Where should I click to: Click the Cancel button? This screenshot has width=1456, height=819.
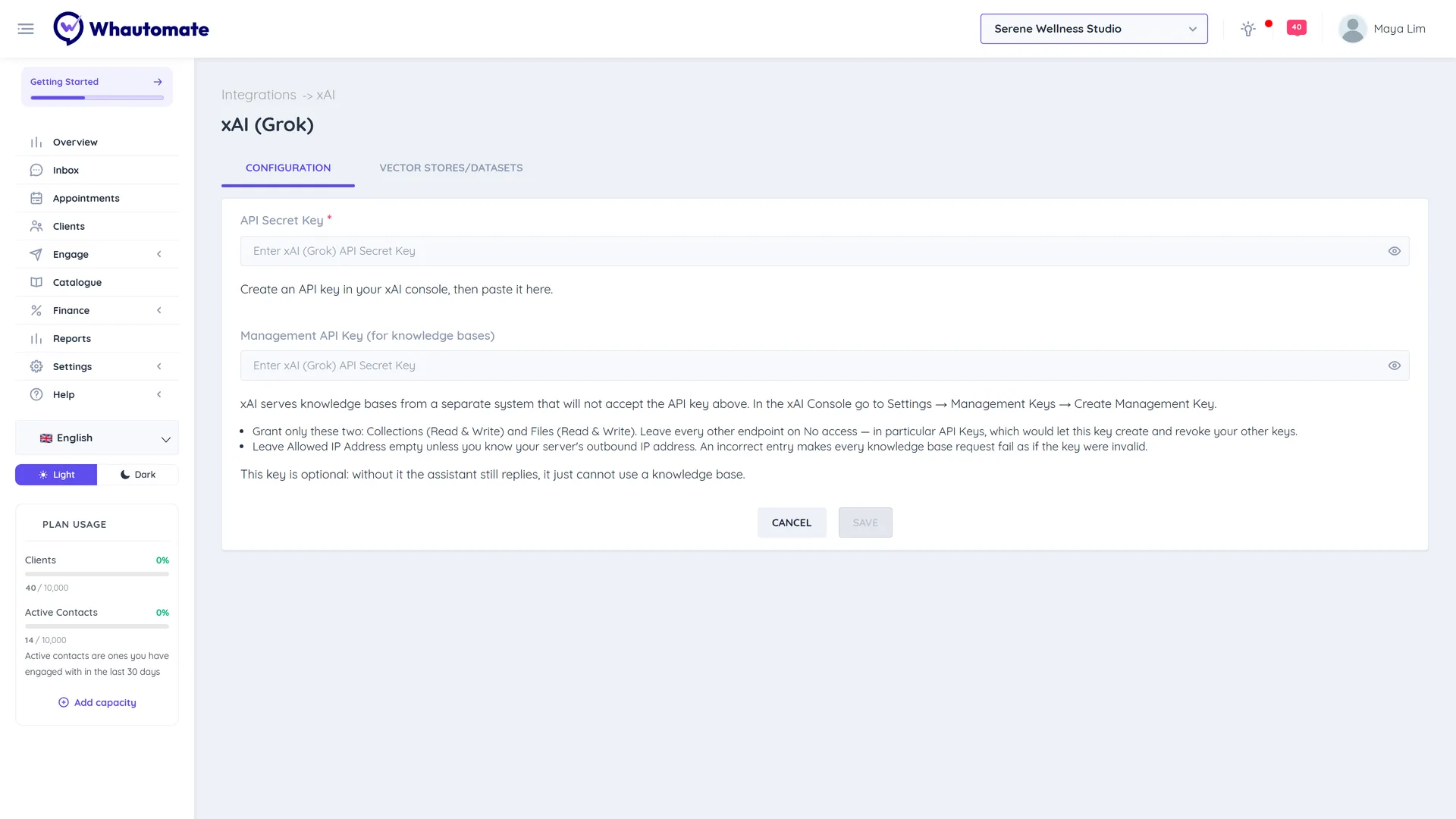point(792,522)
